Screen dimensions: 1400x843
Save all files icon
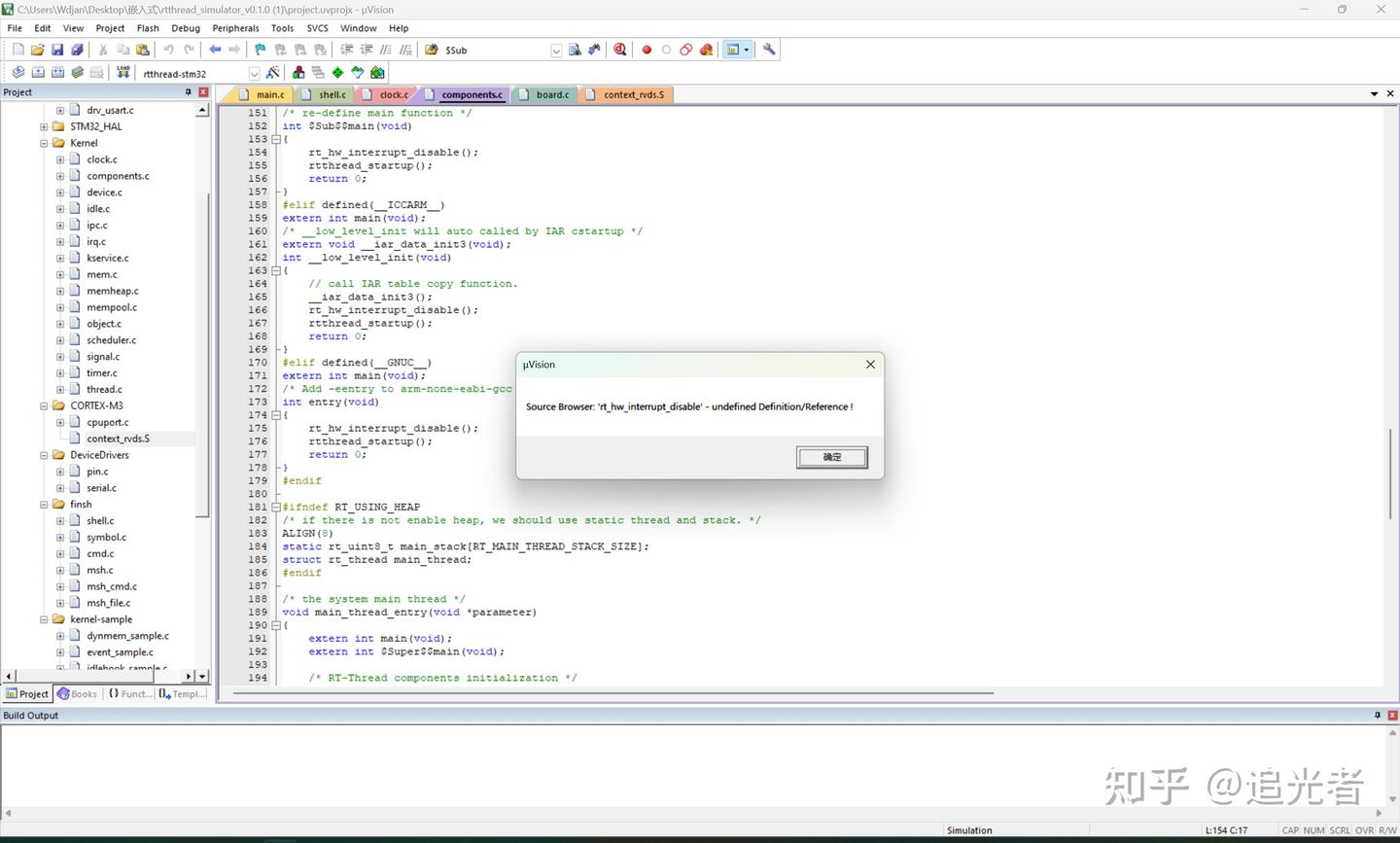click(77, 50)
